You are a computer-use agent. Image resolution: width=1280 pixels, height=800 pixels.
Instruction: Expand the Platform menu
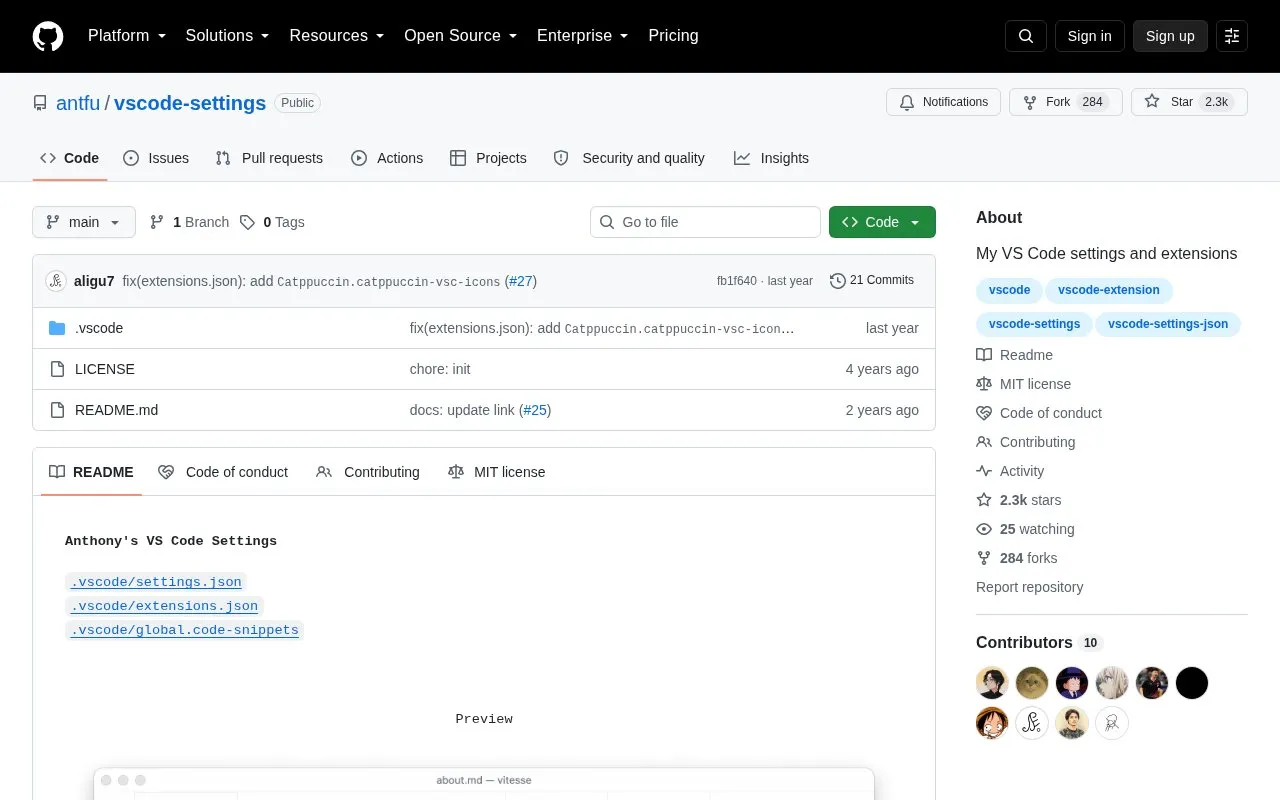(127, 36)
